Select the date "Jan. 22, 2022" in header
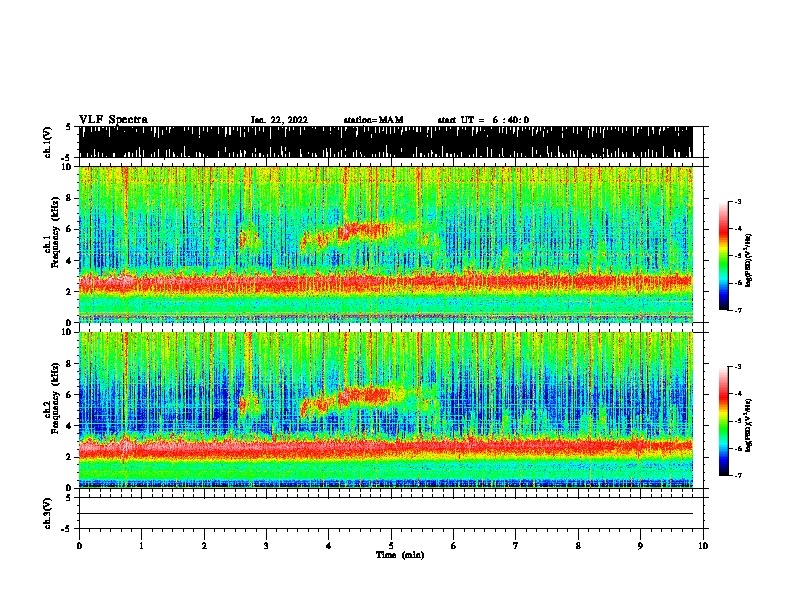 (279, 120)
